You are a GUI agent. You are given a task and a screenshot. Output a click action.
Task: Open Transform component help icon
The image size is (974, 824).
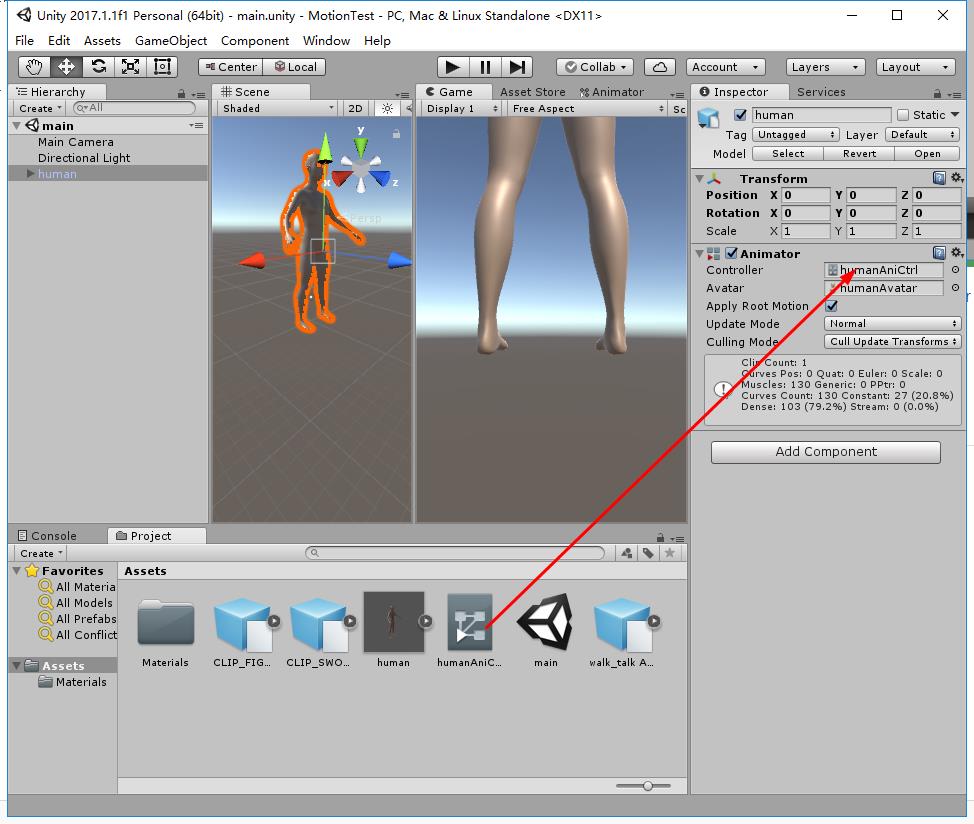(x=939, y=178)
